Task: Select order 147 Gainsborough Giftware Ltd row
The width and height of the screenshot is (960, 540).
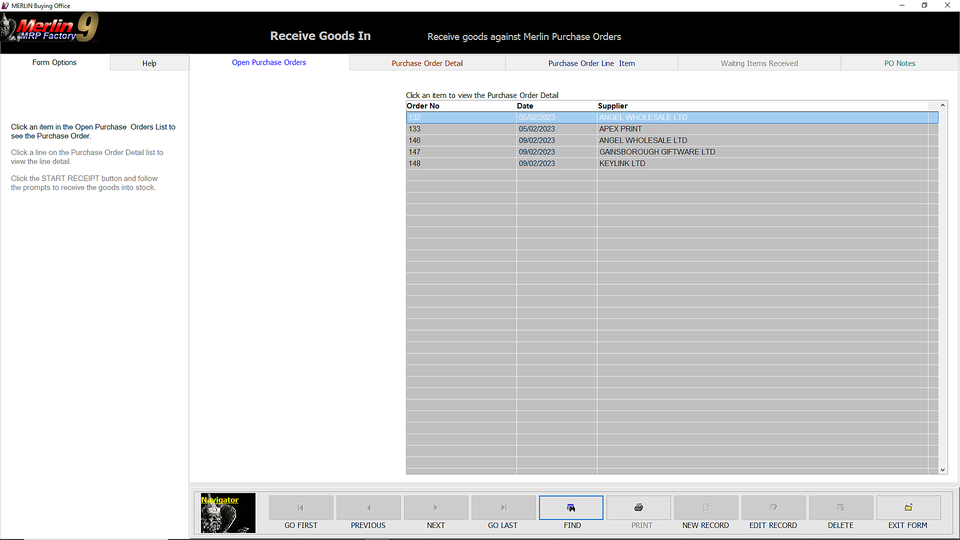Action: (x=660, y=152)
